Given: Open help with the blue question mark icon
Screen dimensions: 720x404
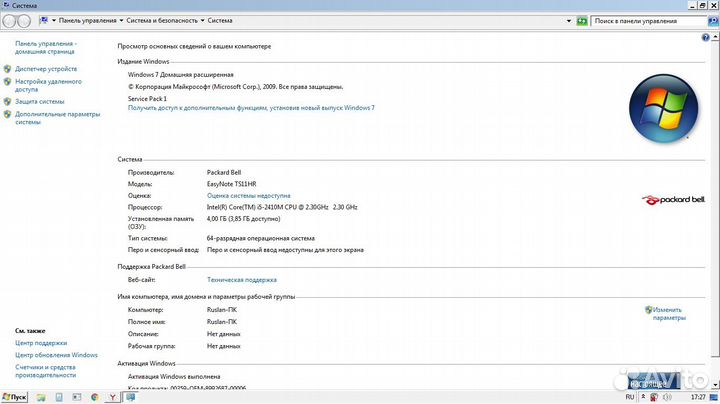Looking at the screenshot, I should coord(705,38).
